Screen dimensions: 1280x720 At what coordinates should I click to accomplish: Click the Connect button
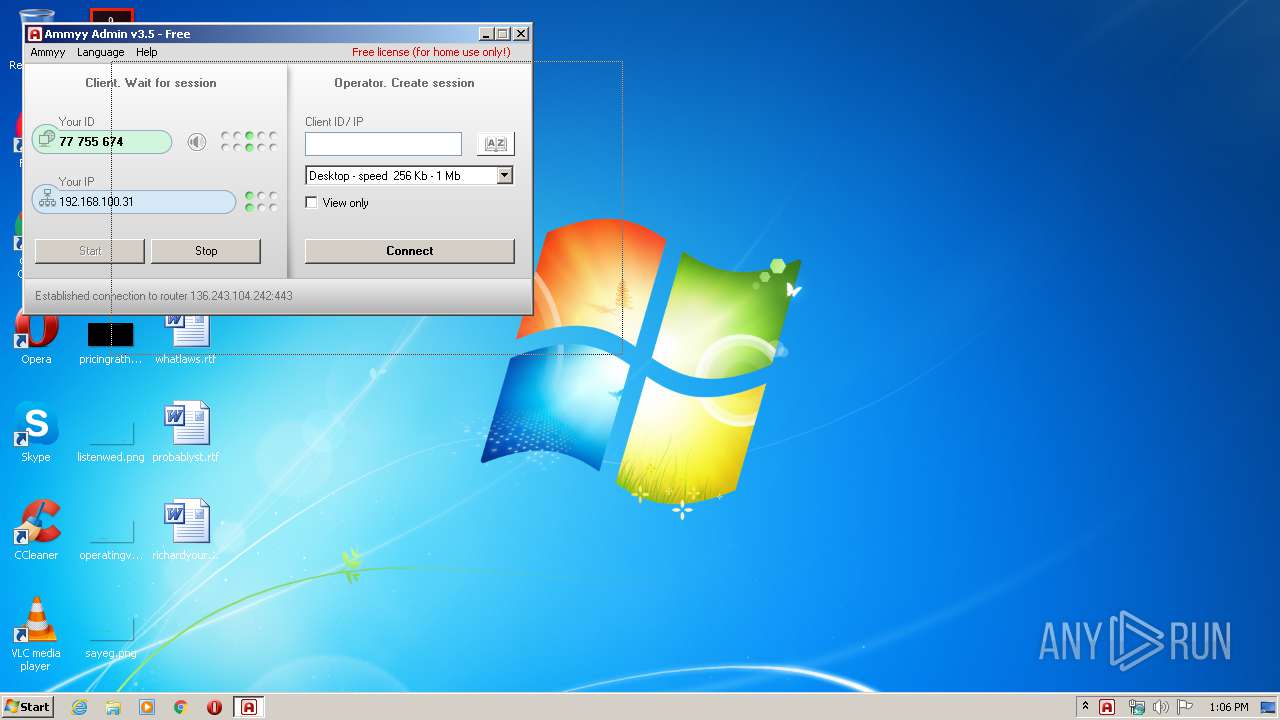410,251
